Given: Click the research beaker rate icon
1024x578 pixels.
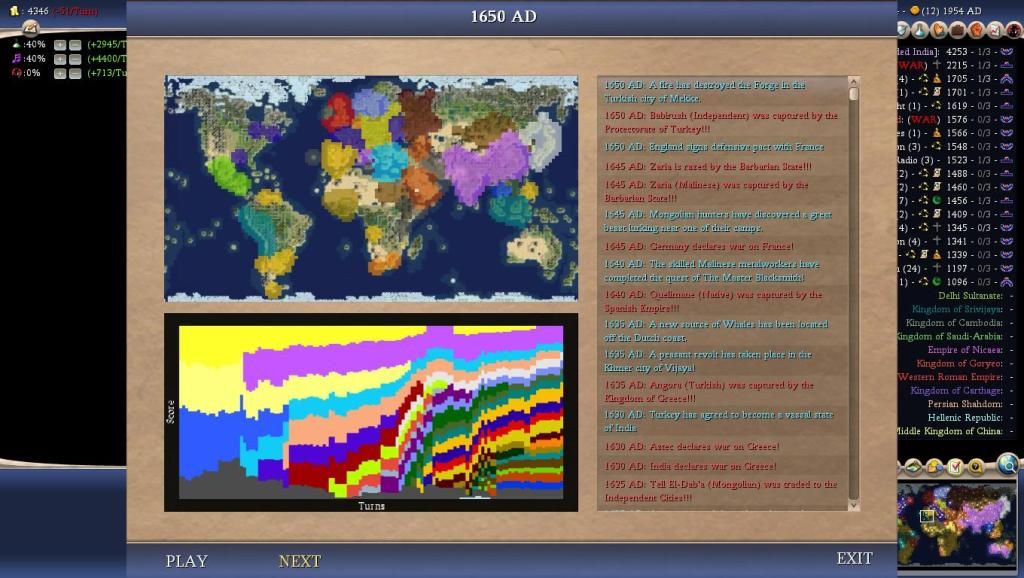Looking at the screenshot, I should tap(16, 44).
